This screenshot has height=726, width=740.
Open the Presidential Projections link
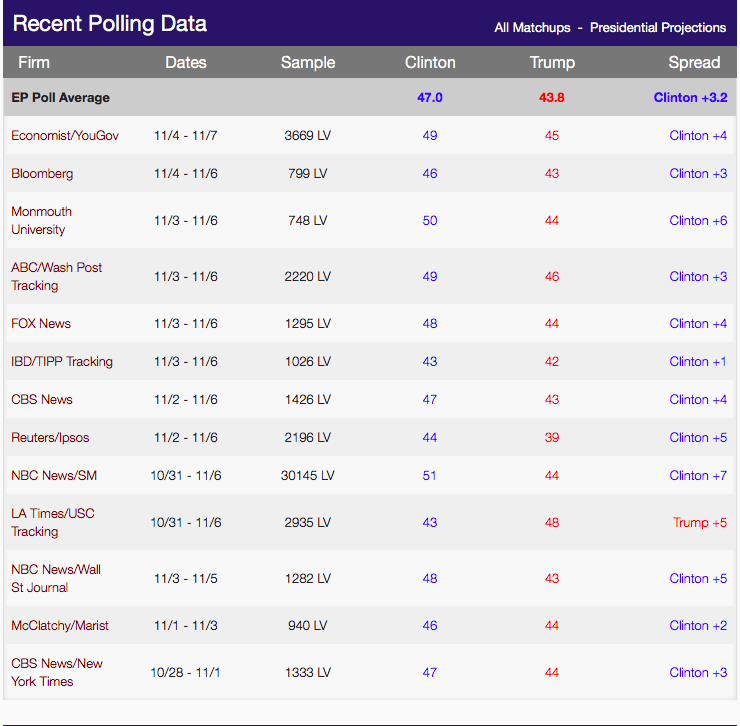tap(657, 28)
